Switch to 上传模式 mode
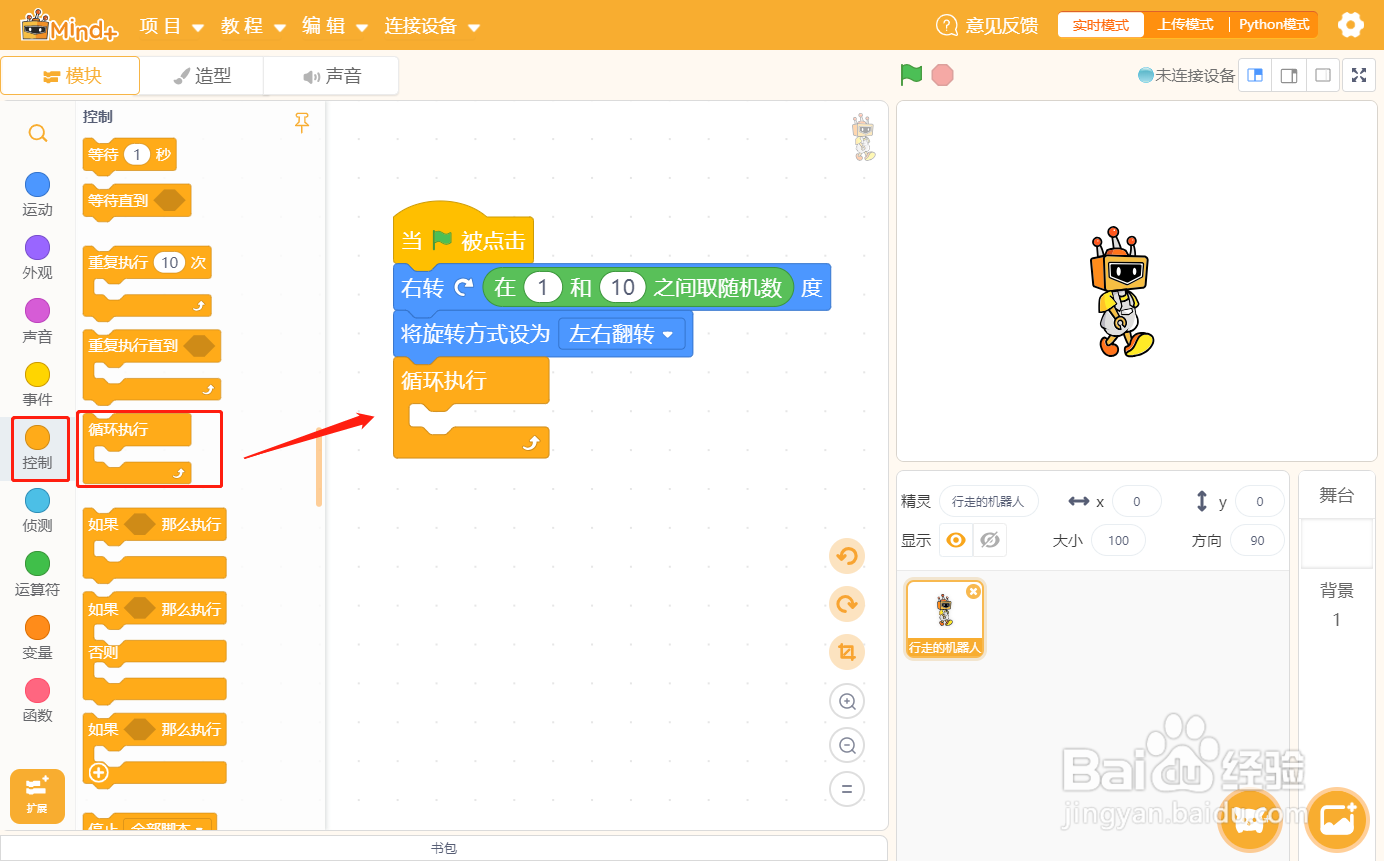The width and height of the screenshot is (1384, 861). (1186, 25)
